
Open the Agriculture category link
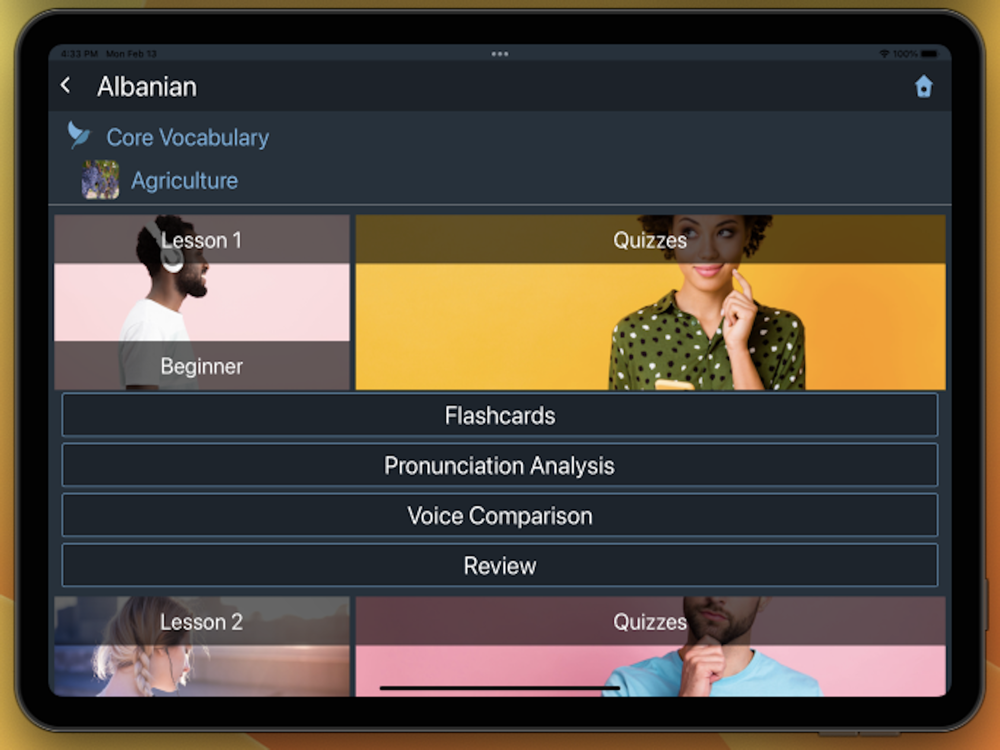coord(184,181)
